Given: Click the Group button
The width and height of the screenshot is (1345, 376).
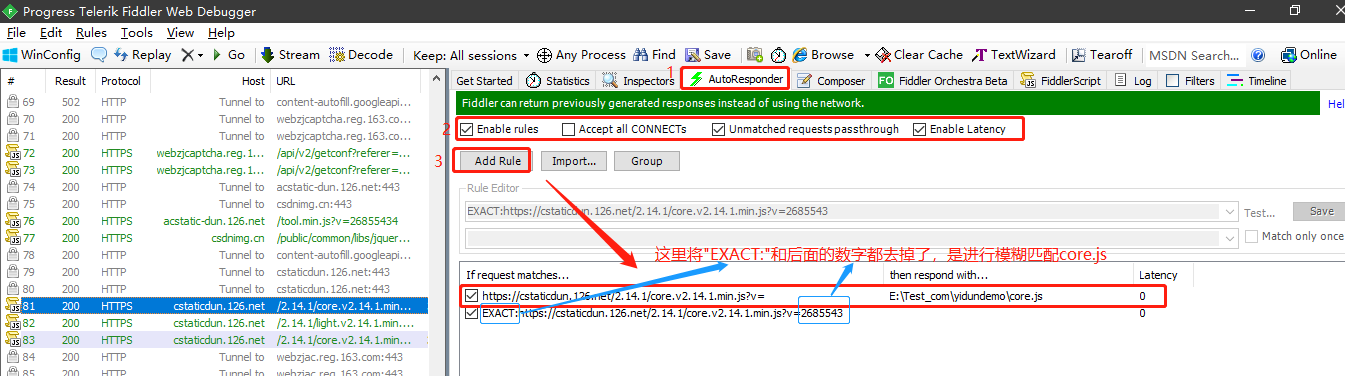Looking at the screenshot, I should click(x=647, y=161).
